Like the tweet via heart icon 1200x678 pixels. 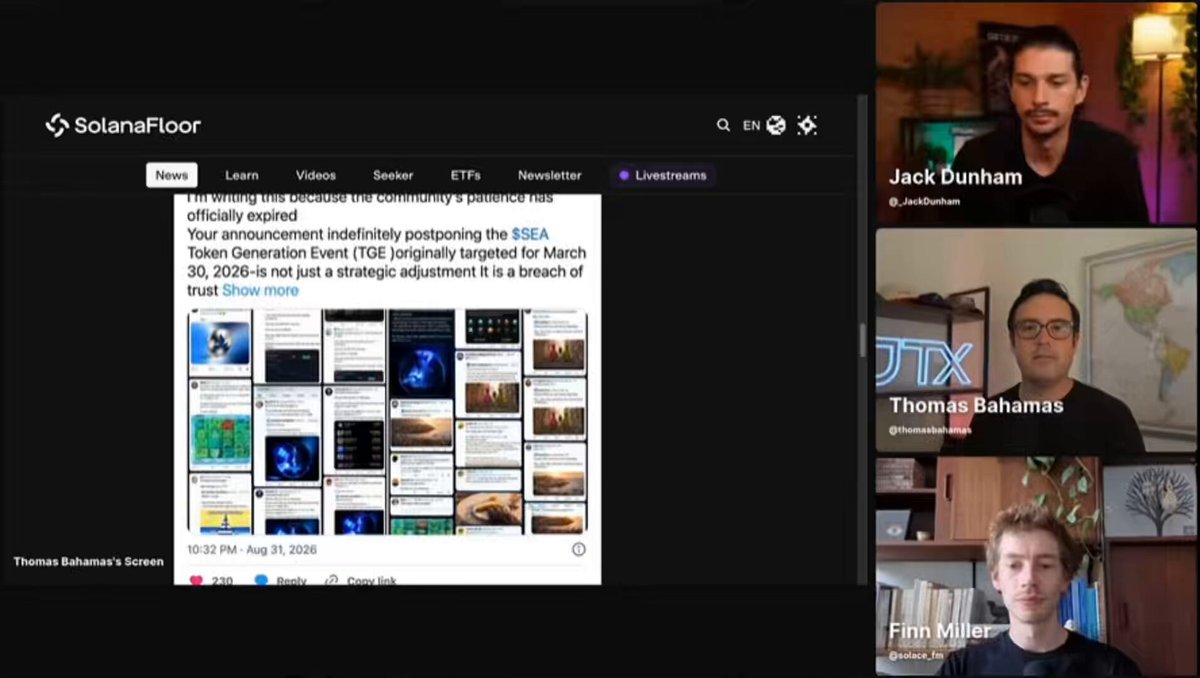[x=196, y=580]
